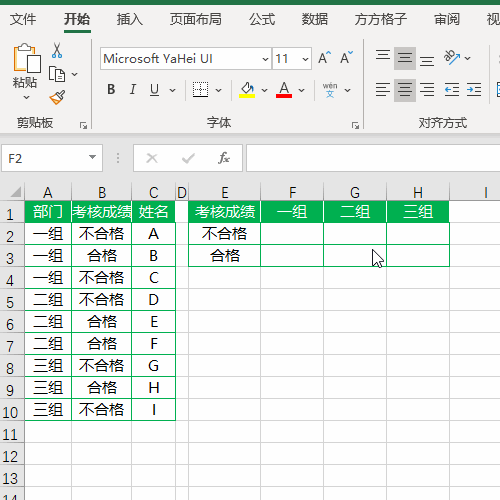
Task: Increase font size with A-up icon
Action: coord(324,58)
